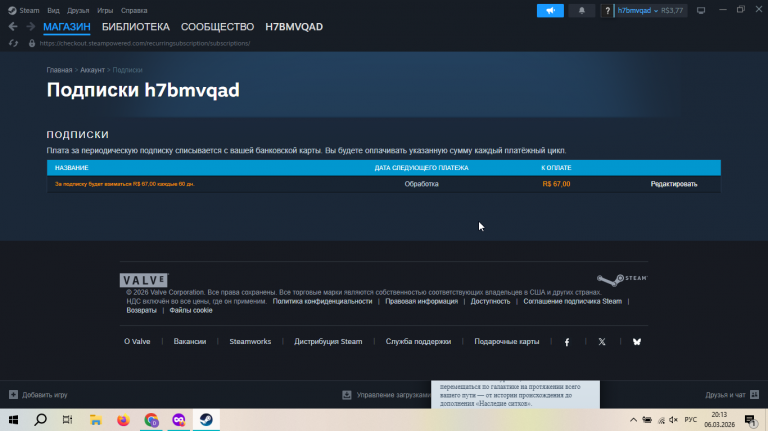This screenshot has height=431, width=768.
Task: Open the Возвраты footer link
Action: coord(142,310)
